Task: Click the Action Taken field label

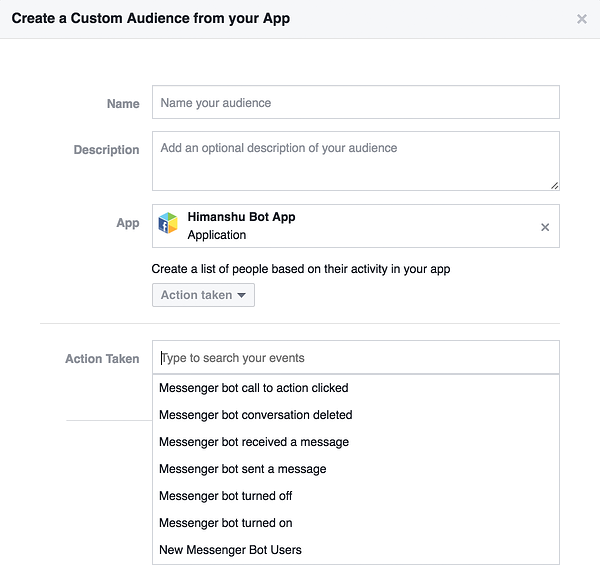Action: point(102,359)
